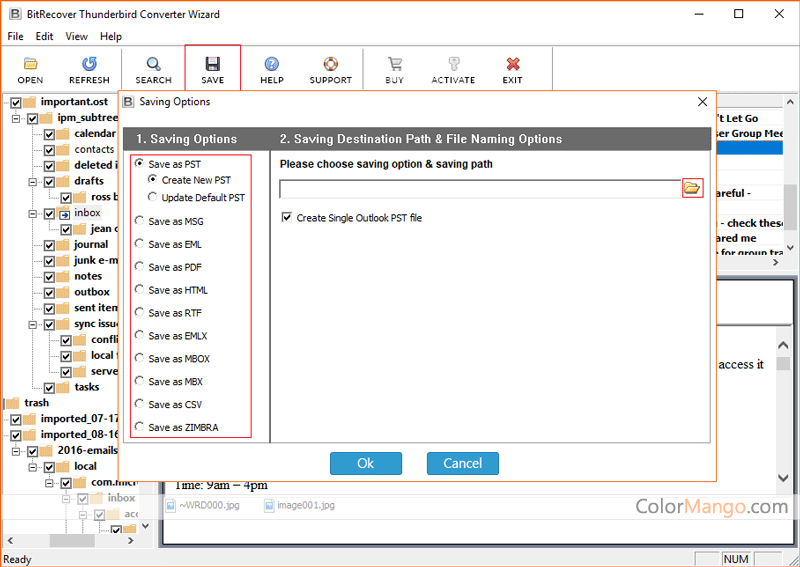The height and width of the screenshot is (567, 800).
Task: Click the inbox folder icon in tree
Action: pos(63,213)
